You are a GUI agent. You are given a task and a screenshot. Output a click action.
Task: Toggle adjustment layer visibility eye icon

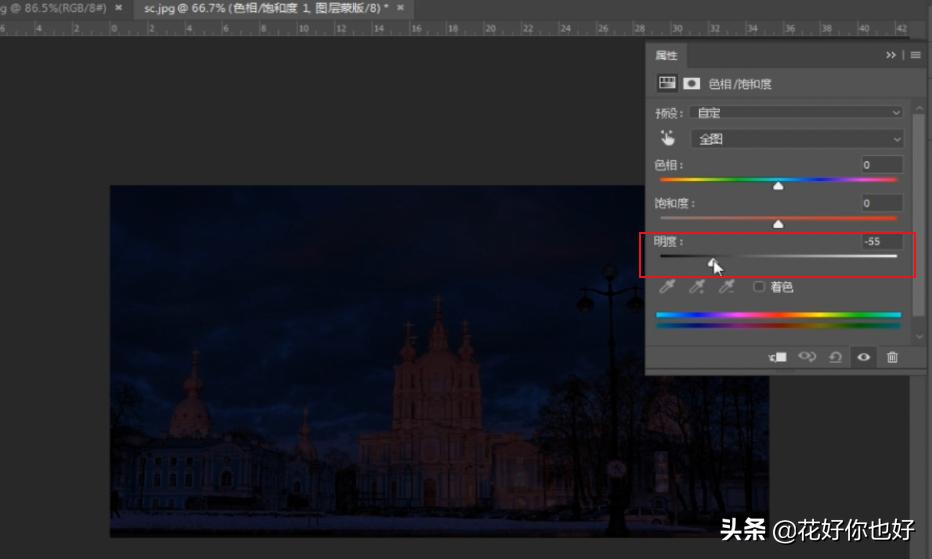coord(863,357)
